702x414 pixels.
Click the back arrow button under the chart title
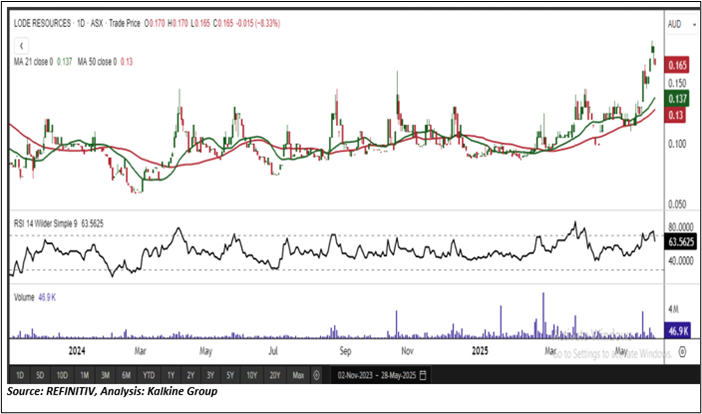pyautogui.click(x=21, y=46)
